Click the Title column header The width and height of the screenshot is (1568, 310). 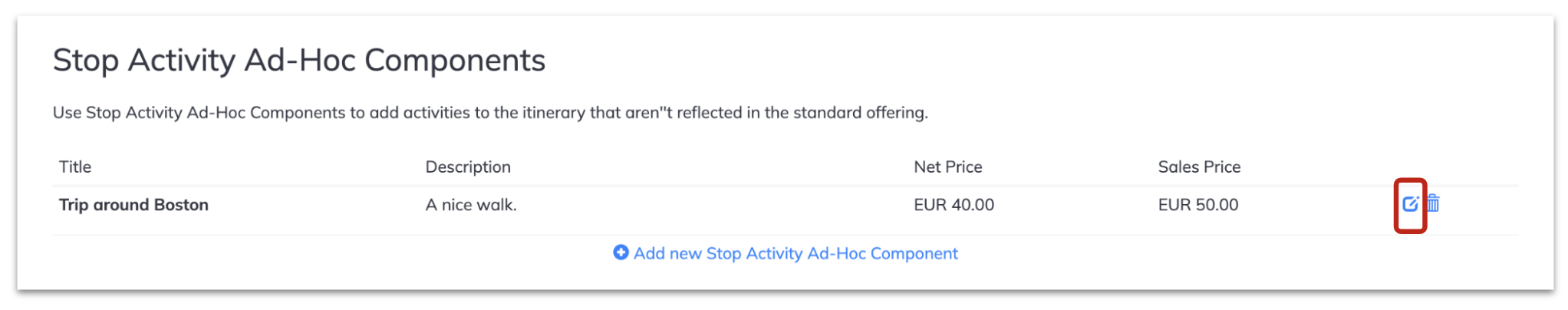coord(75,167)
